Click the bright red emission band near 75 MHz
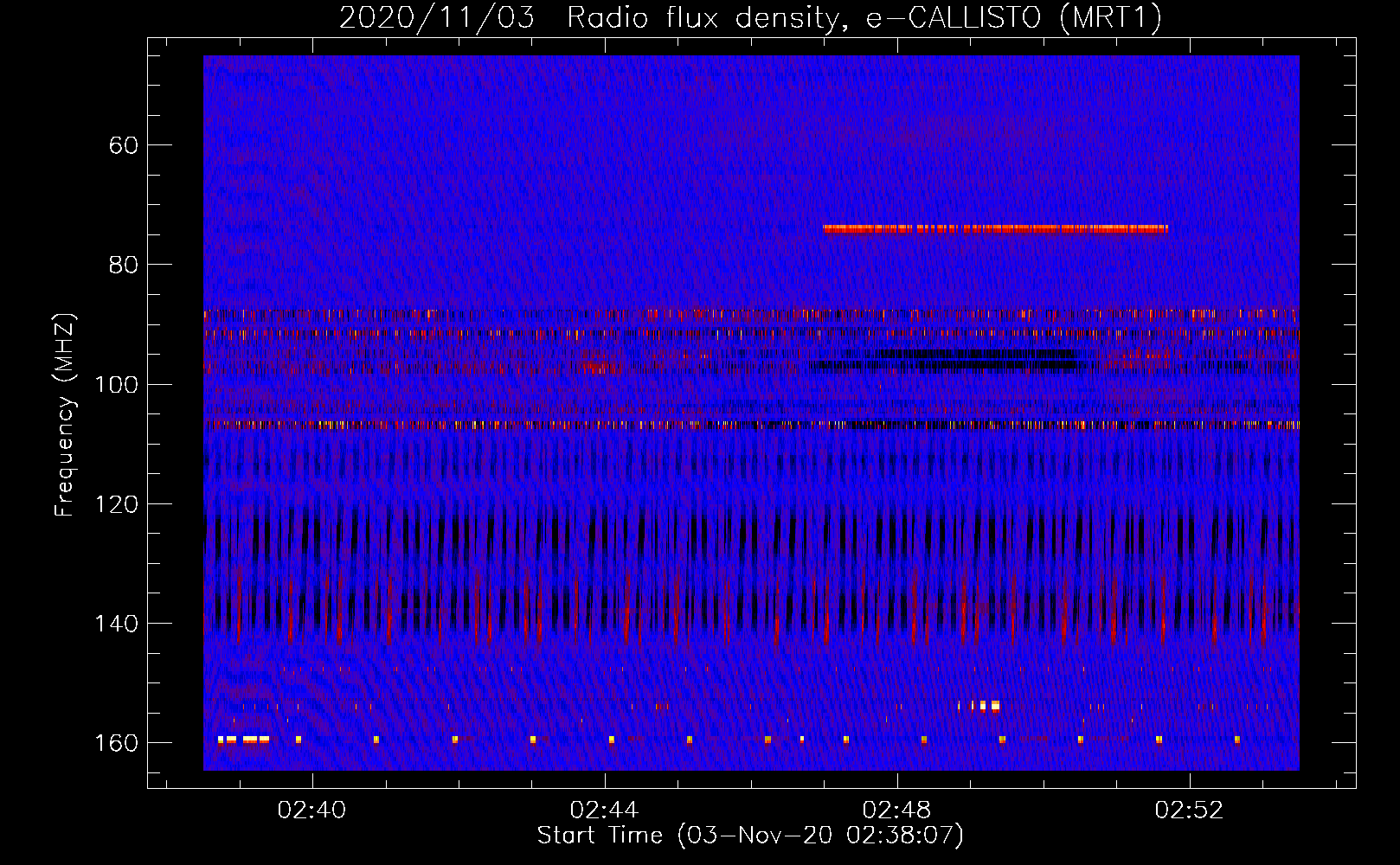 (996, 229)
